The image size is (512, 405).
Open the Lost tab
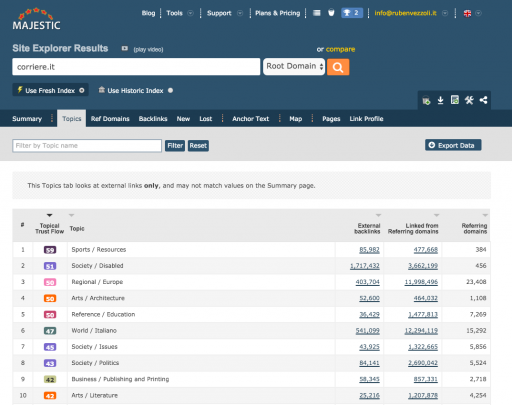click(x=206, y=119)
